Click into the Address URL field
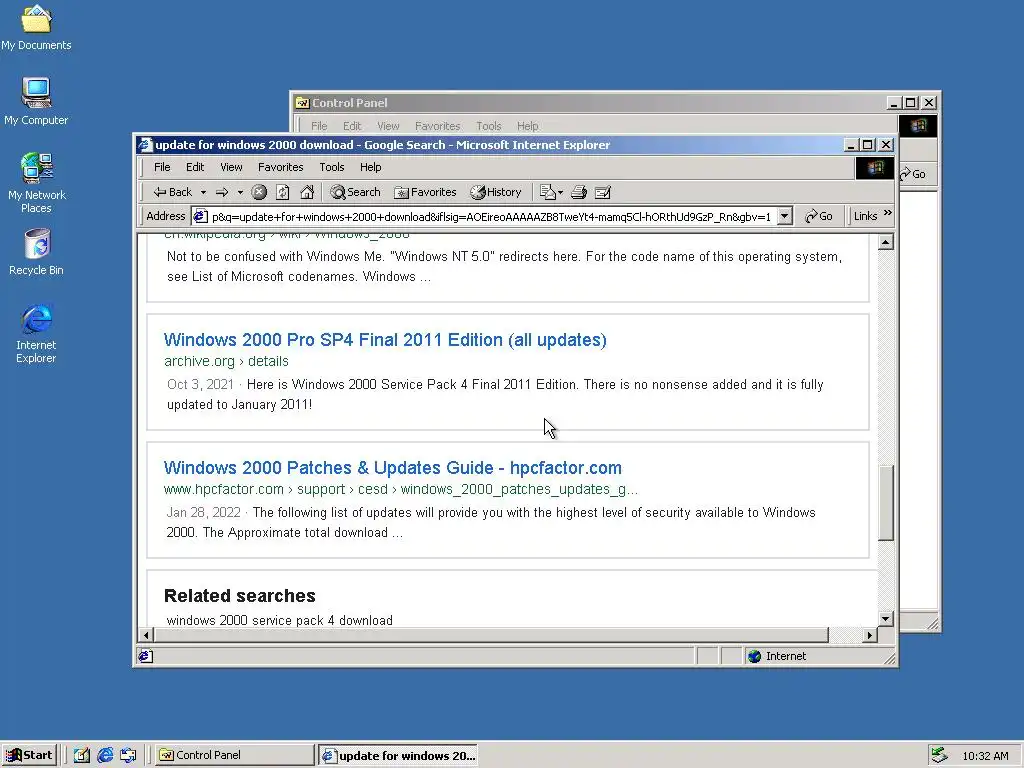This screenshot has width=1024, height=768. pyautogui.click(x=491, y=216)
